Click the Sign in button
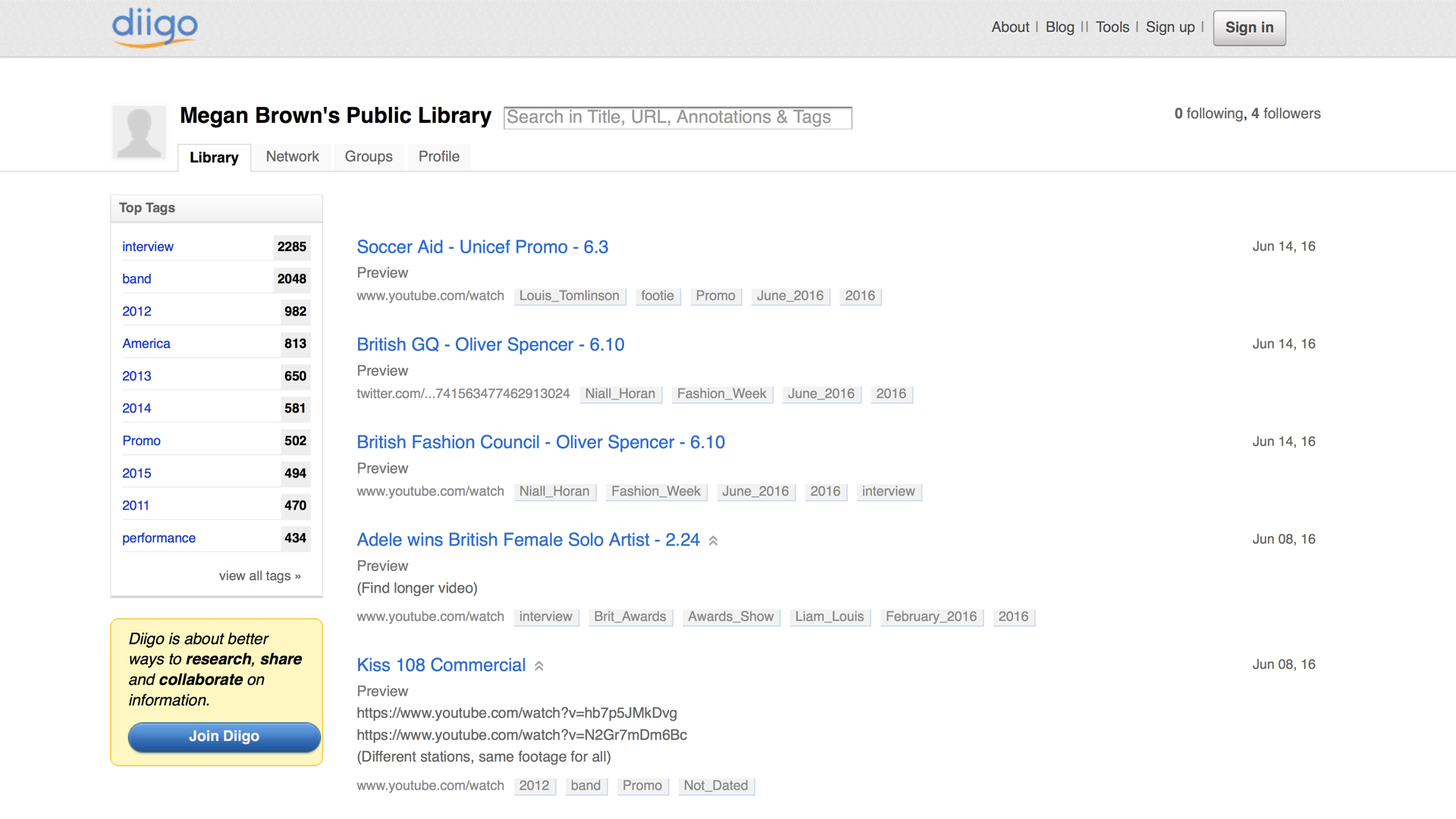The height and width of the screenshot is (819, 1456). tap(1249, 28)
